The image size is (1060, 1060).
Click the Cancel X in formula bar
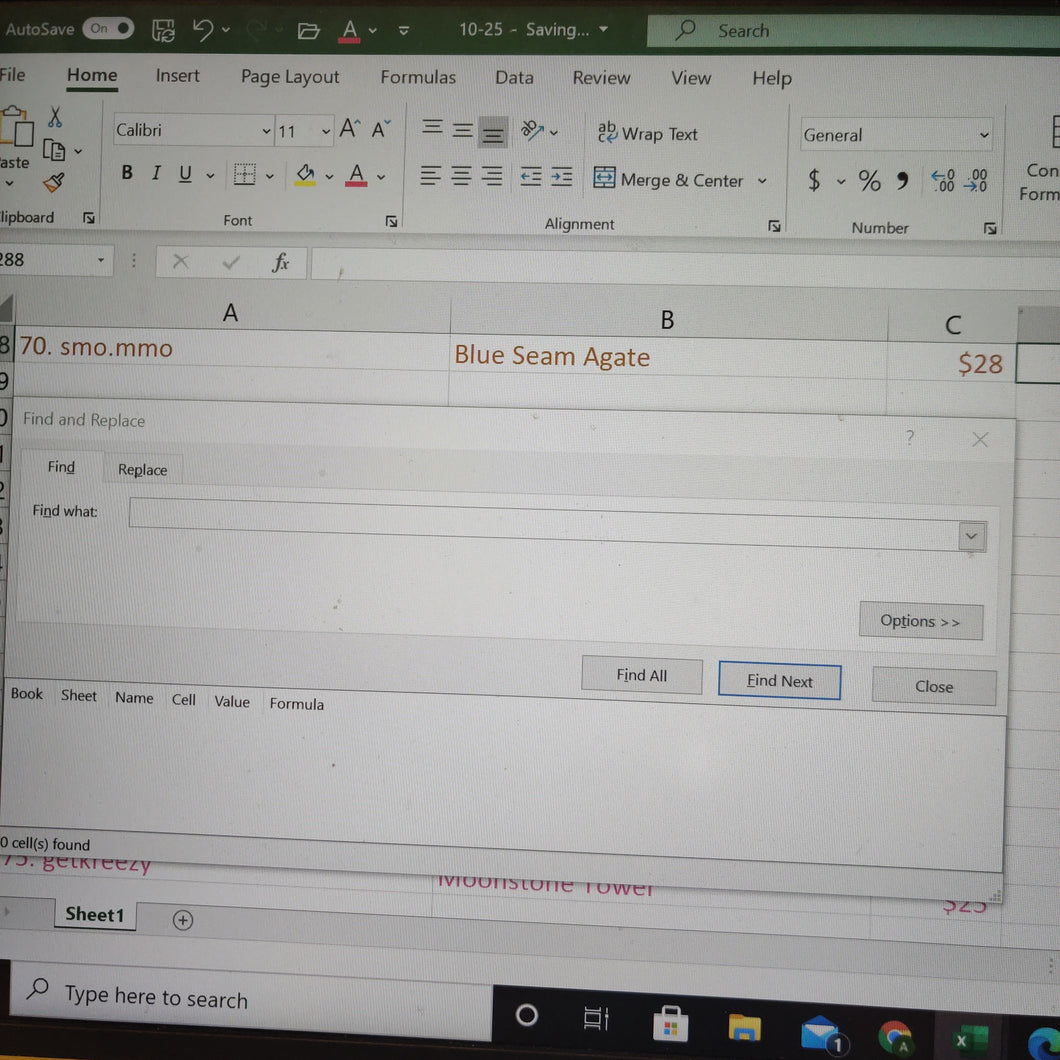coord(180,261)
